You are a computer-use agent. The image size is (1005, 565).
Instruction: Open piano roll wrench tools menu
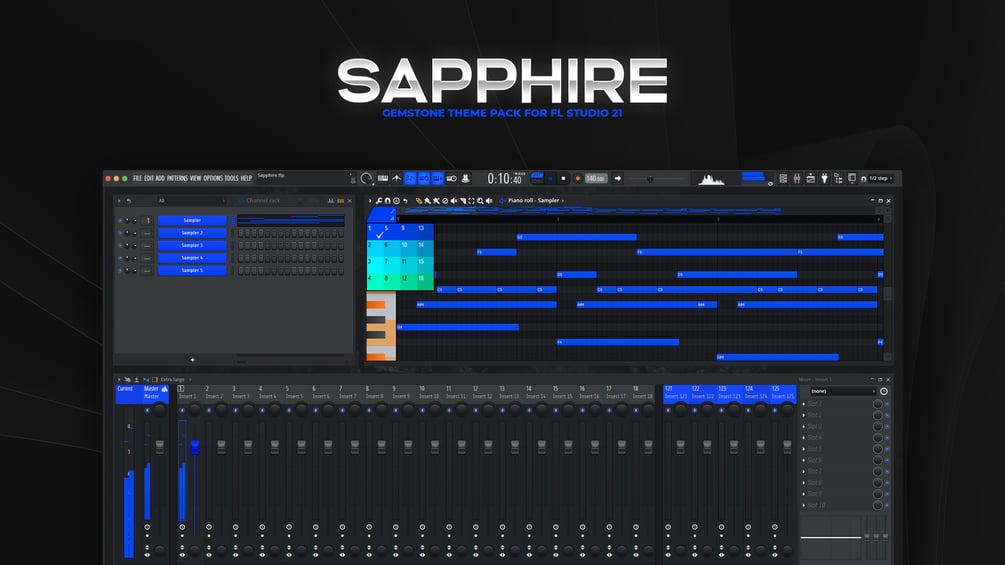click(379, 201)
